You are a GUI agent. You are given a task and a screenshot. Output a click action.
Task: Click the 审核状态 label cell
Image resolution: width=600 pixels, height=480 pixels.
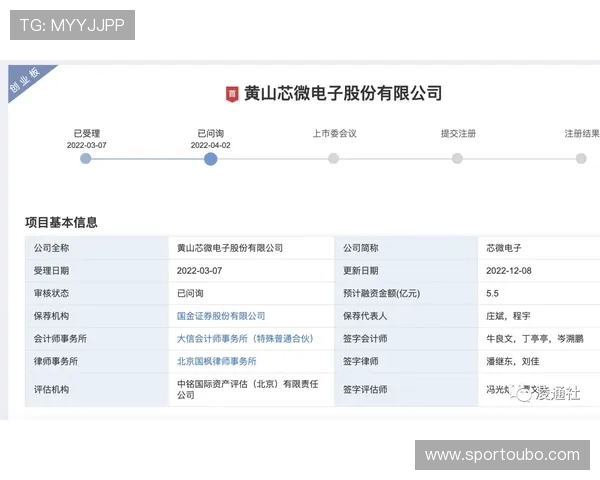pyautogui.click(x=97, y=293)
